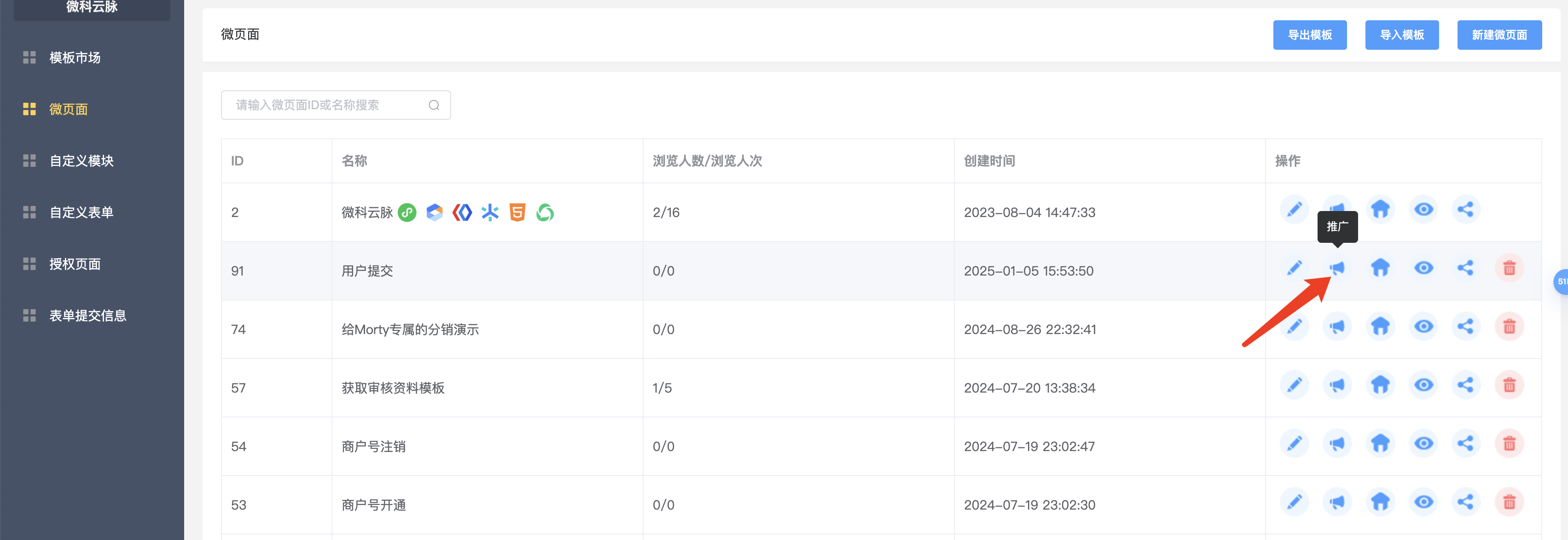Click the 新建微页面 button
The width and height of the screenshot is (1568, 540).
click(1499, 35)
